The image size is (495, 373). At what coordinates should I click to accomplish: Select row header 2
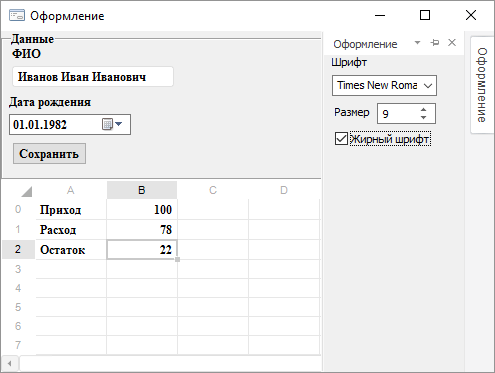[x=18, y=249]
